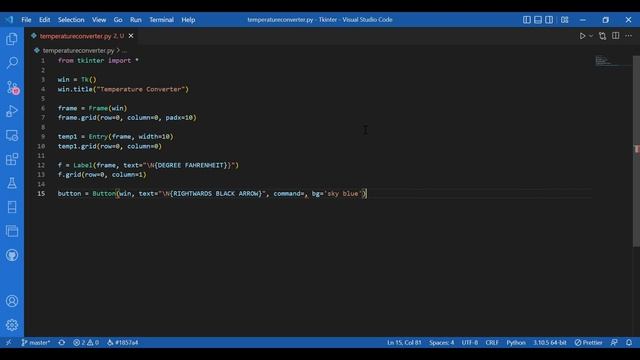Expand run options dropdown arrow
This screenshot has width=640, height=360.
(x=591, y=36)
